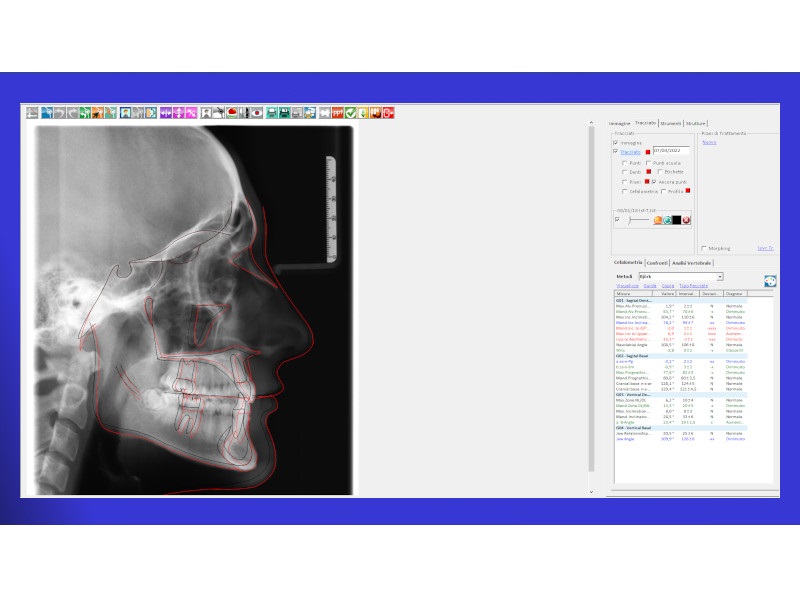Click the Copia link

[x=668, y=286]
